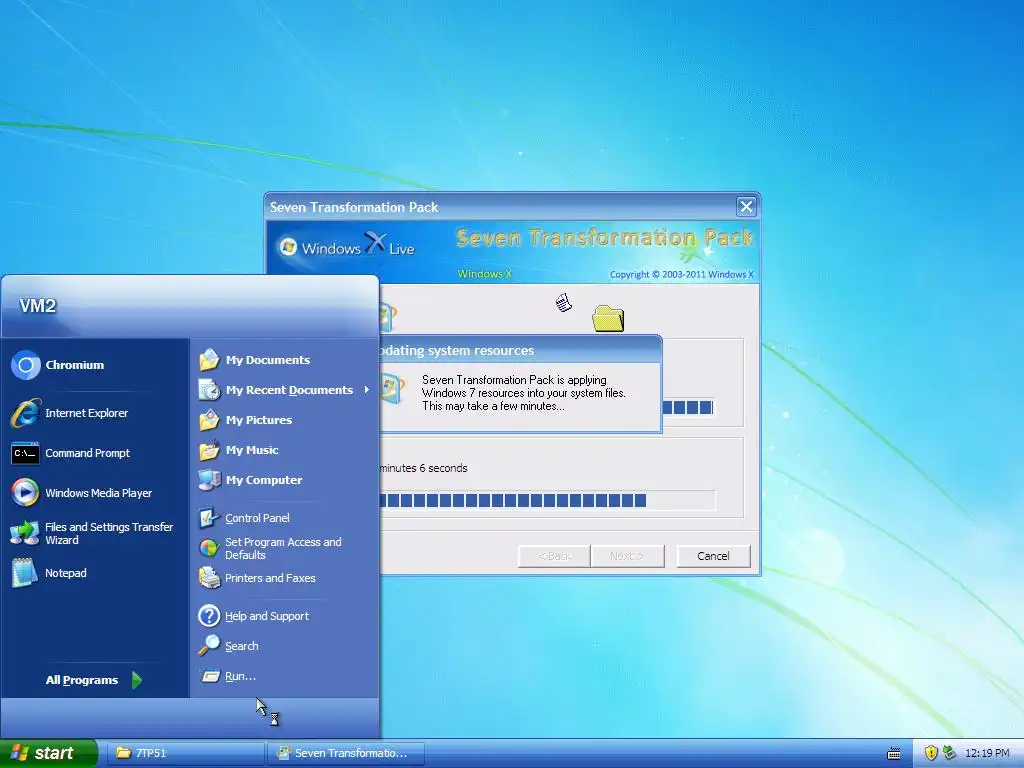Click the Run... icon

[x=210, y=676]
